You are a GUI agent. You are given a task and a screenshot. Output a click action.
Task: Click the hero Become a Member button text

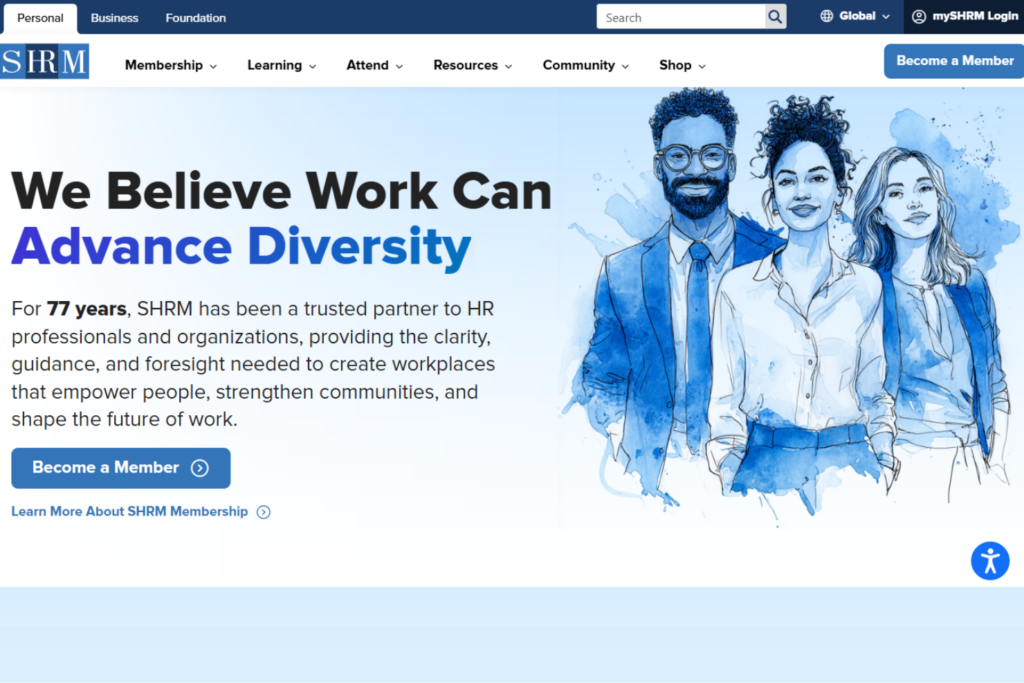[x=105, y=468]
